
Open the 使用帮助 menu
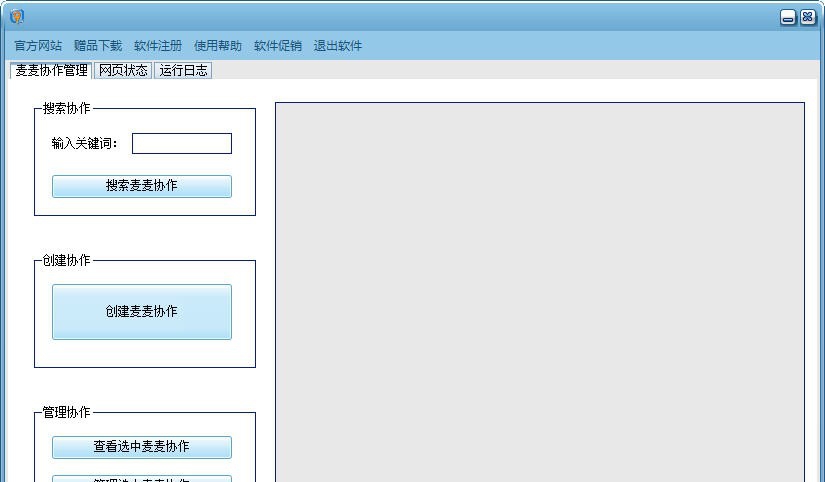point(218,46)
